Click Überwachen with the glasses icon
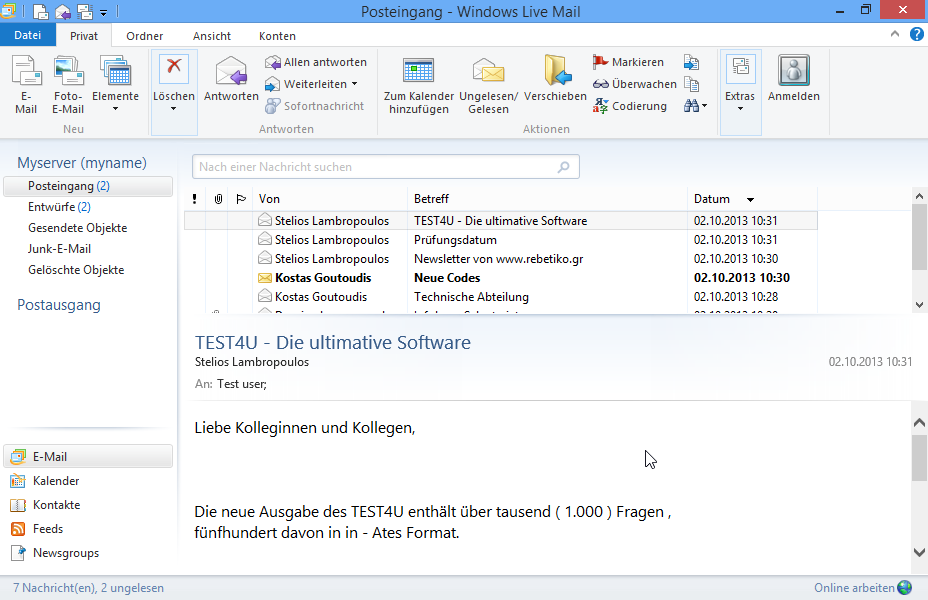The image size is (928, 600). tap(634, 84)
